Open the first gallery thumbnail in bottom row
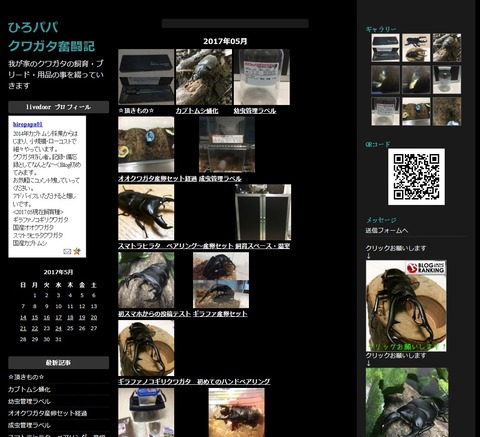Image resolution: width=480 pixels, height=437 pixels. tap(385, 112)
